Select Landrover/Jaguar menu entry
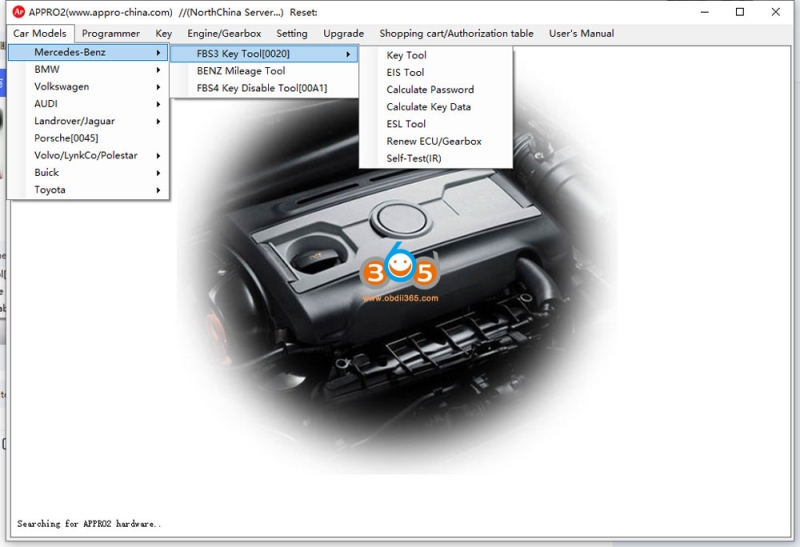Viewport: 800px width, 547px height. point(88,121)
